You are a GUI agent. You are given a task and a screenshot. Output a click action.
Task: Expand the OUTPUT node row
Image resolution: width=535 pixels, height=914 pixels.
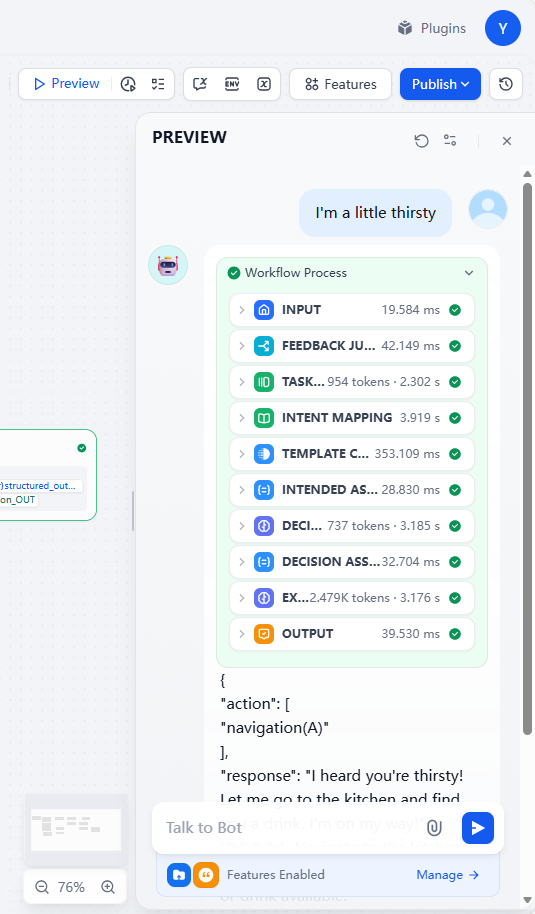point(352,634)
